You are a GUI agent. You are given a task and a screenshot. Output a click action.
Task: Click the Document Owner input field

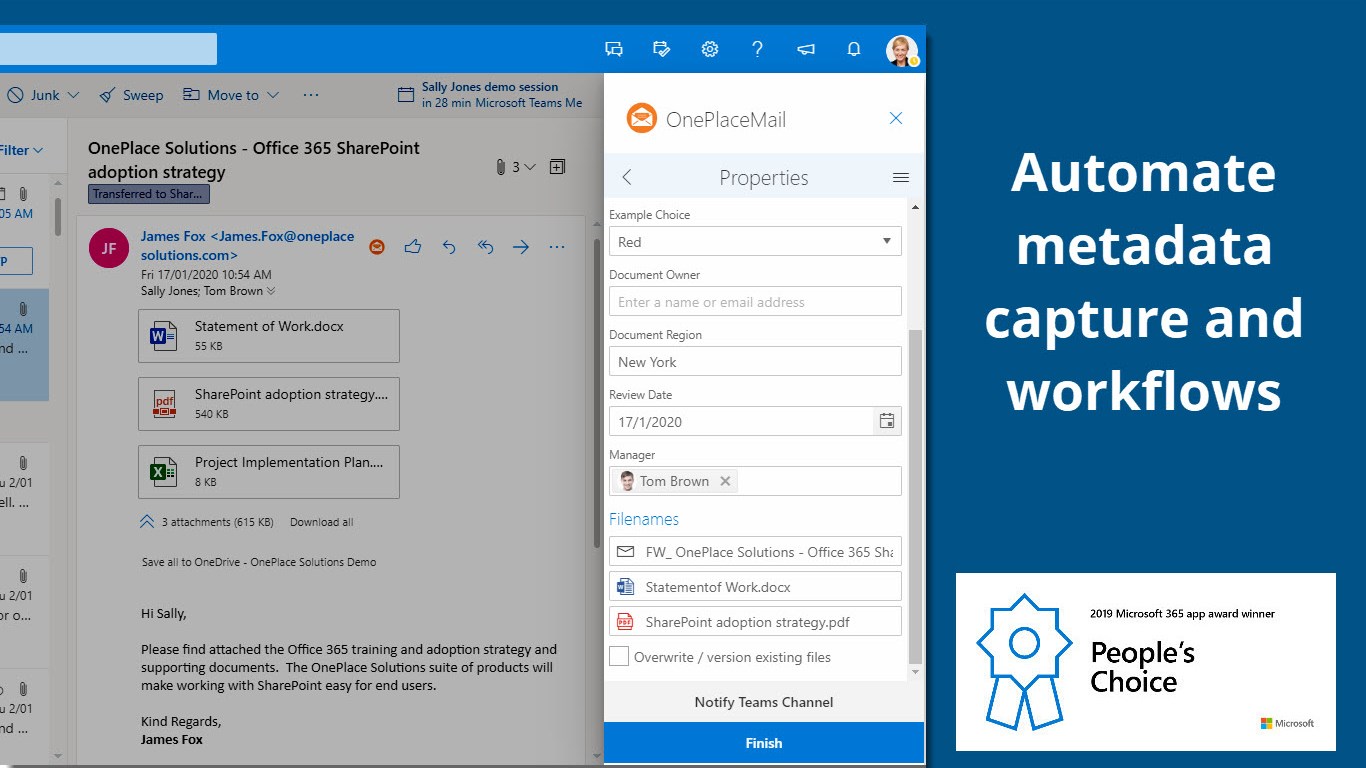coord(755,301)
